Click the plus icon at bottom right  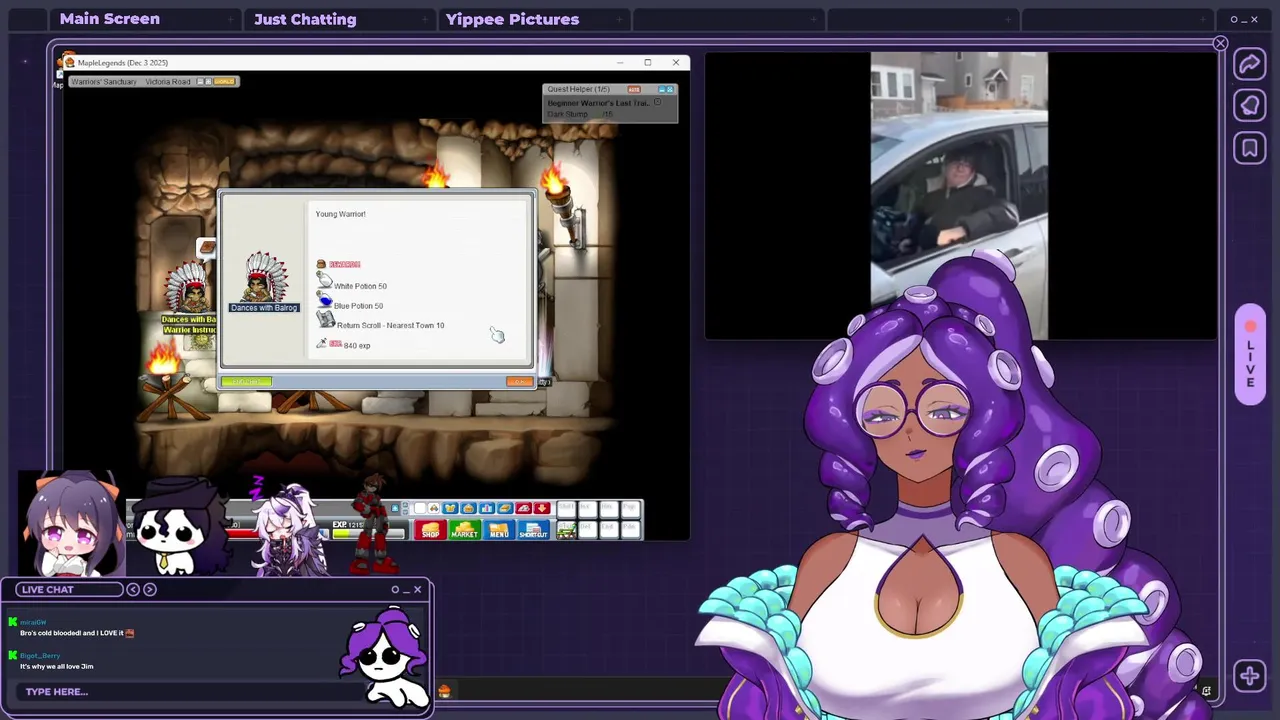pos(1250,676)
